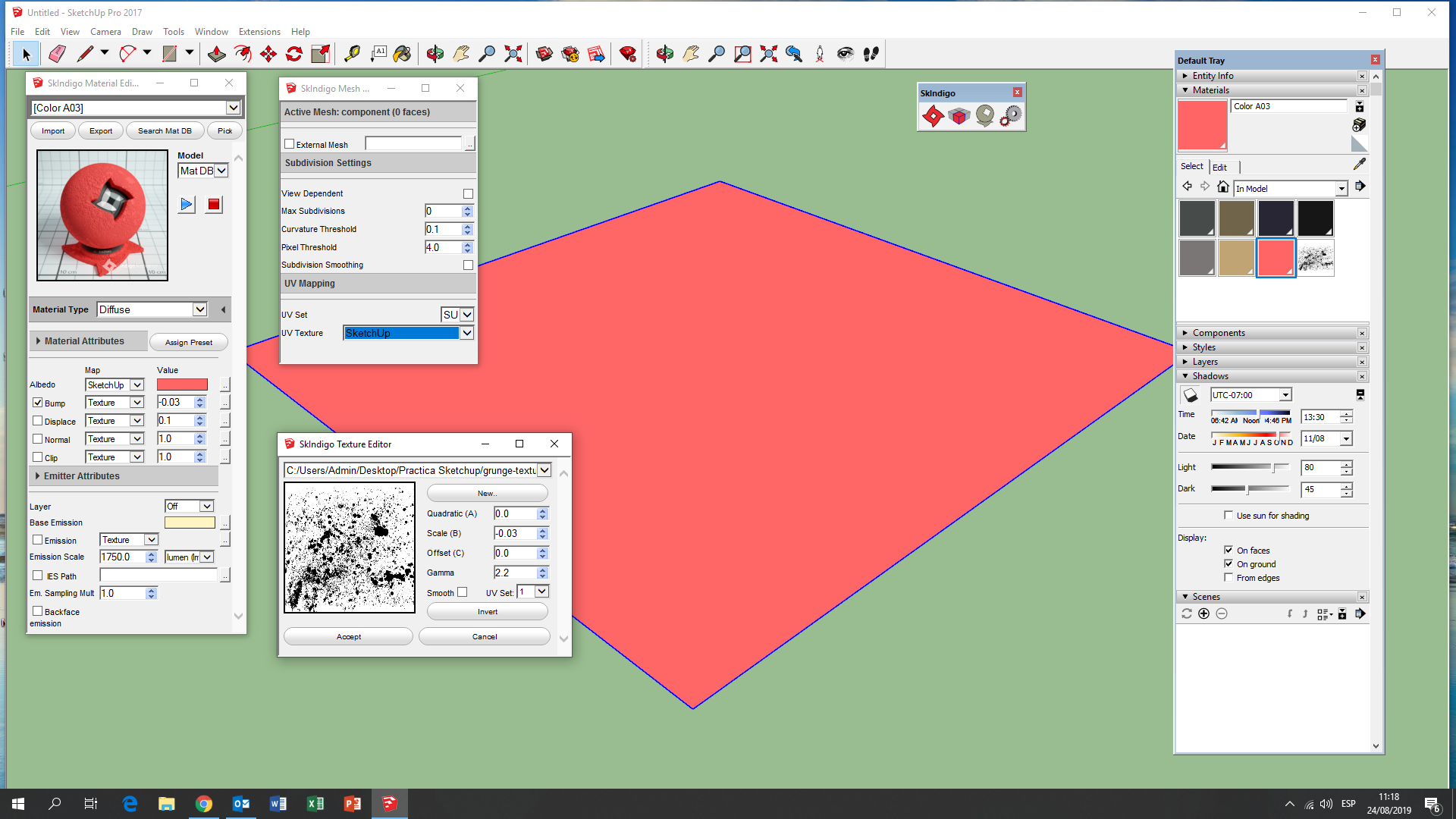
Task: Click the Albedo red color swatch
Action: coord(182,385)
